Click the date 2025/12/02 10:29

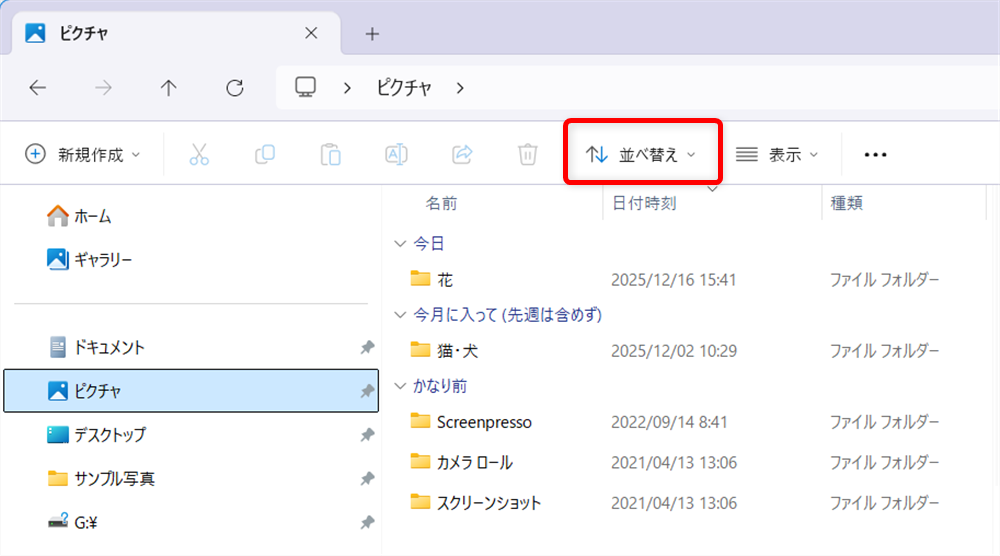click(x=673, y=351)
